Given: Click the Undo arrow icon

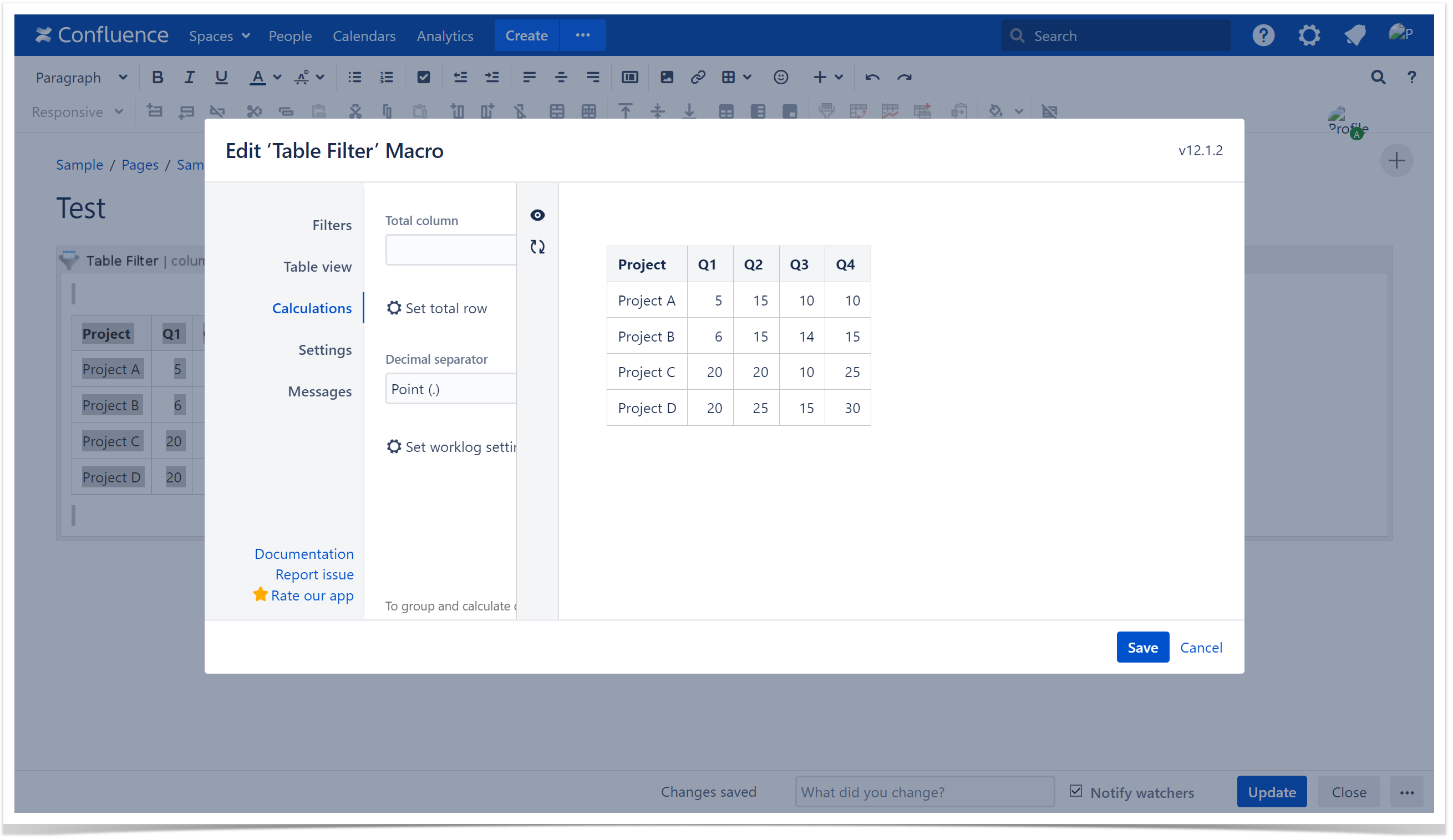Looking at the screenshot, I should pyautogui.click(x=872, y=77).
